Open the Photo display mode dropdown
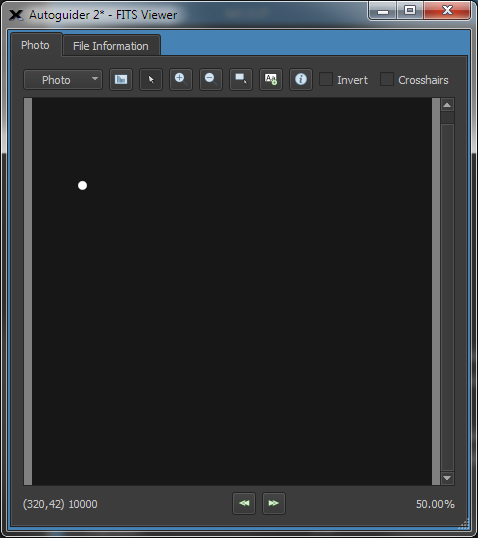 pyautogui.click(x=63, y=80)
